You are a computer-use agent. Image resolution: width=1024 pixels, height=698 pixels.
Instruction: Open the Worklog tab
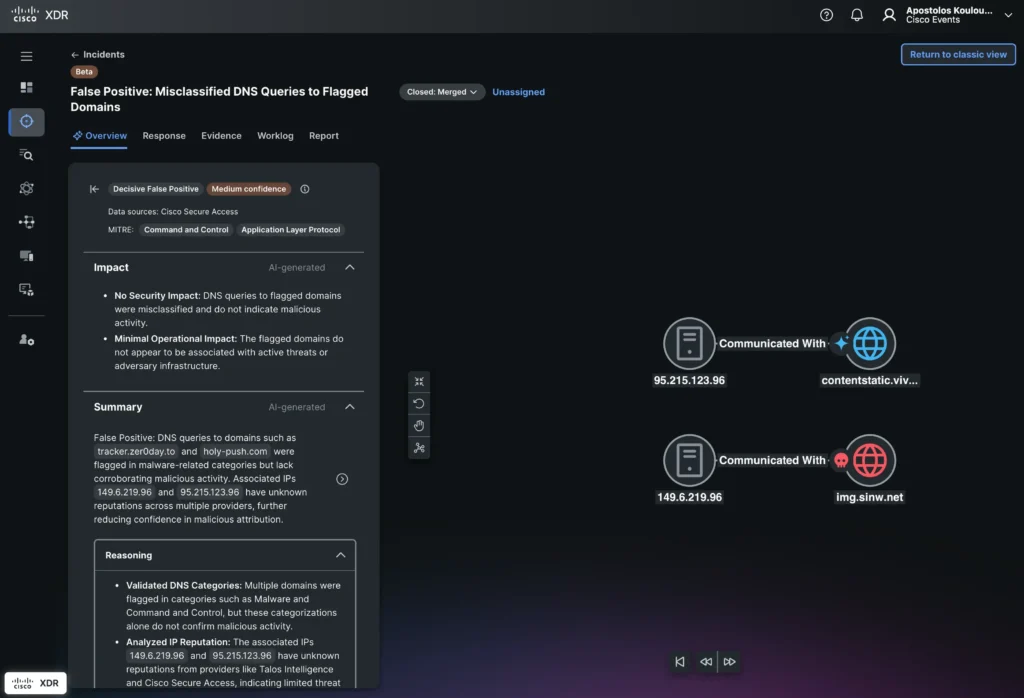[x=275, y=135]
